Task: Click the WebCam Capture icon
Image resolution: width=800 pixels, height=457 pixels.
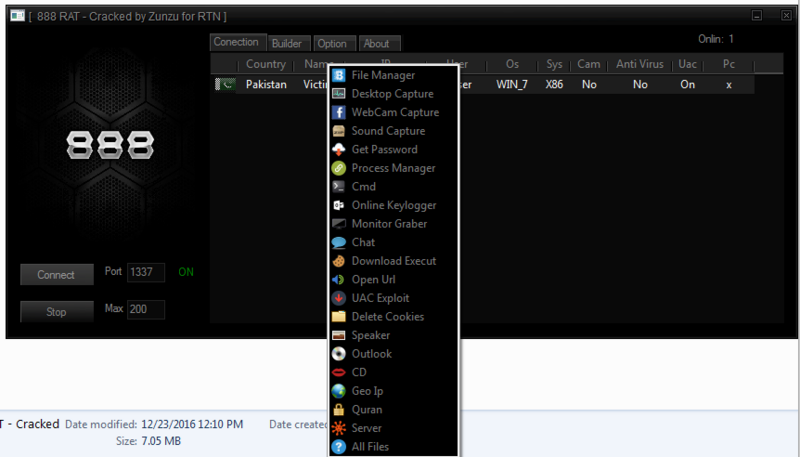Action: (339, 112)
